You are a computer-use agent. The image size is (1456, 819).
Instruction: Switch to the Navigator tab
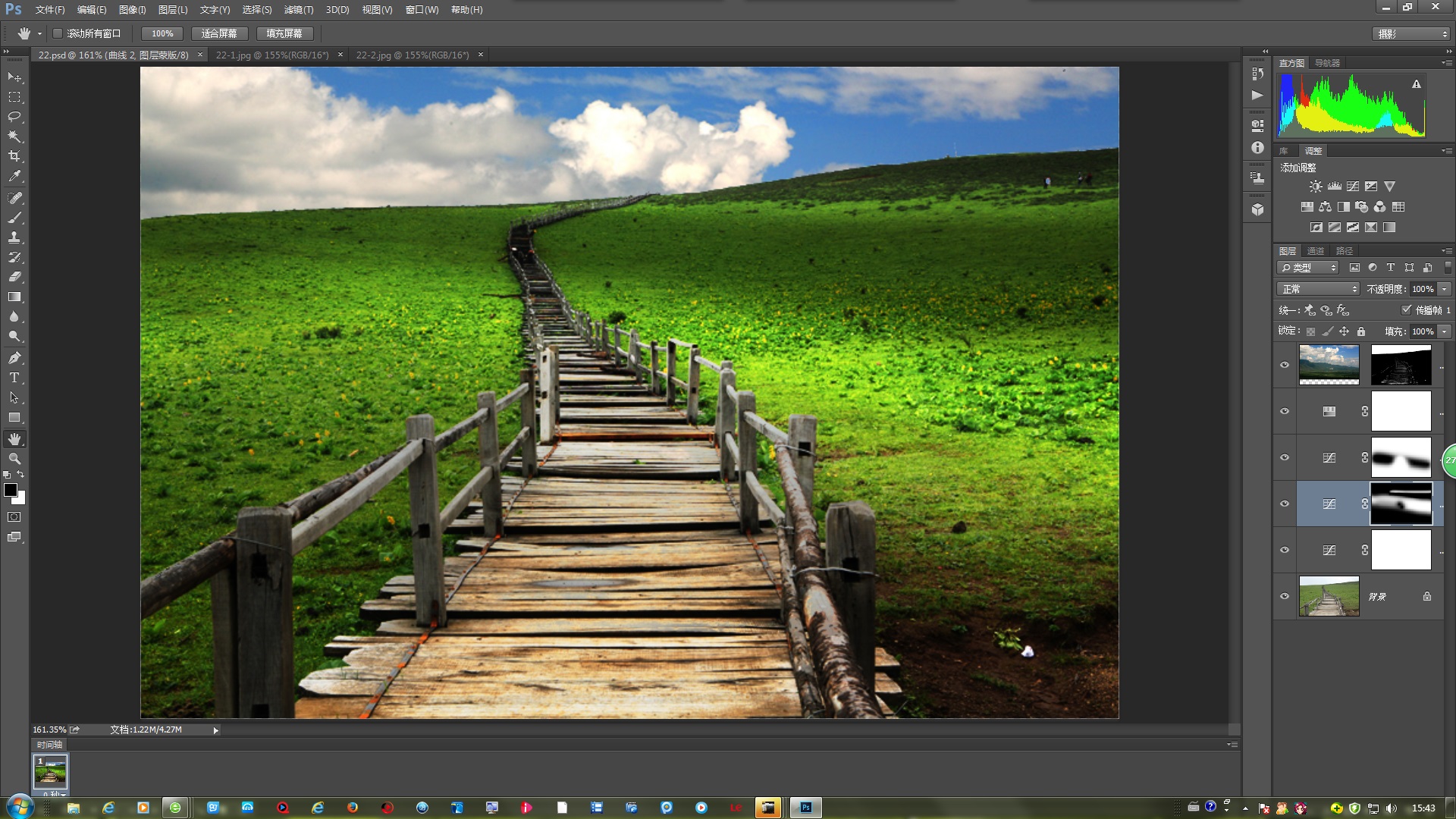(1327, 63)
